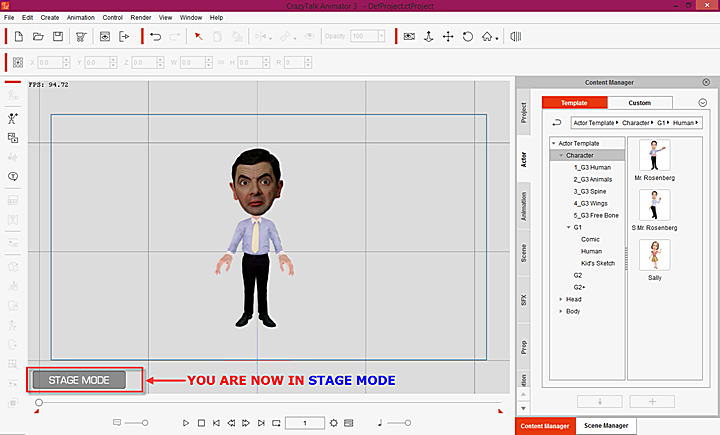Click the timeline icon in the top toolbar
Image resolution: width=720 pixels, height=435 pixels.
point(516,36)
